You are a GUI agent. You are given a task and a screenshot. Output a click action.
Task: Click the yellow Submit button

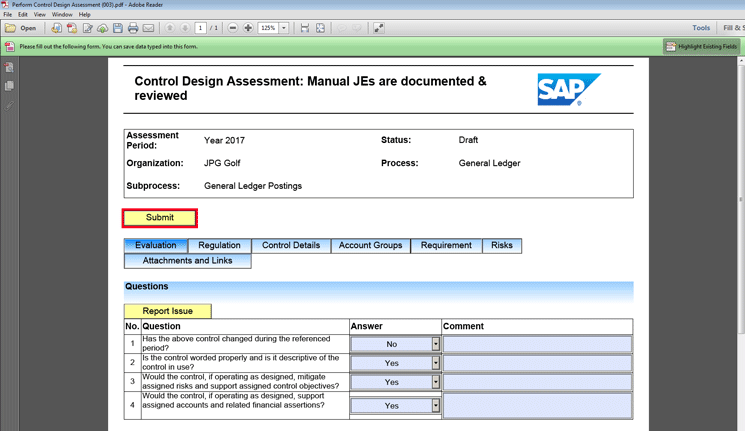[x=160, y=218]
